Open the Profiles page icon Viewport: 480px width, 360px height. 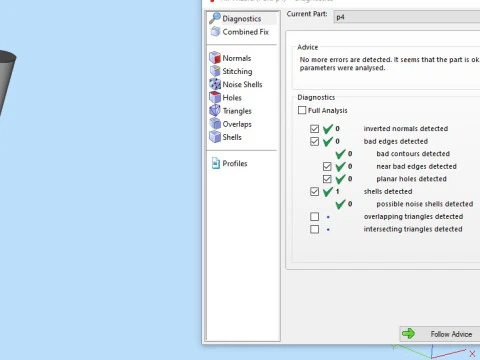216,163
